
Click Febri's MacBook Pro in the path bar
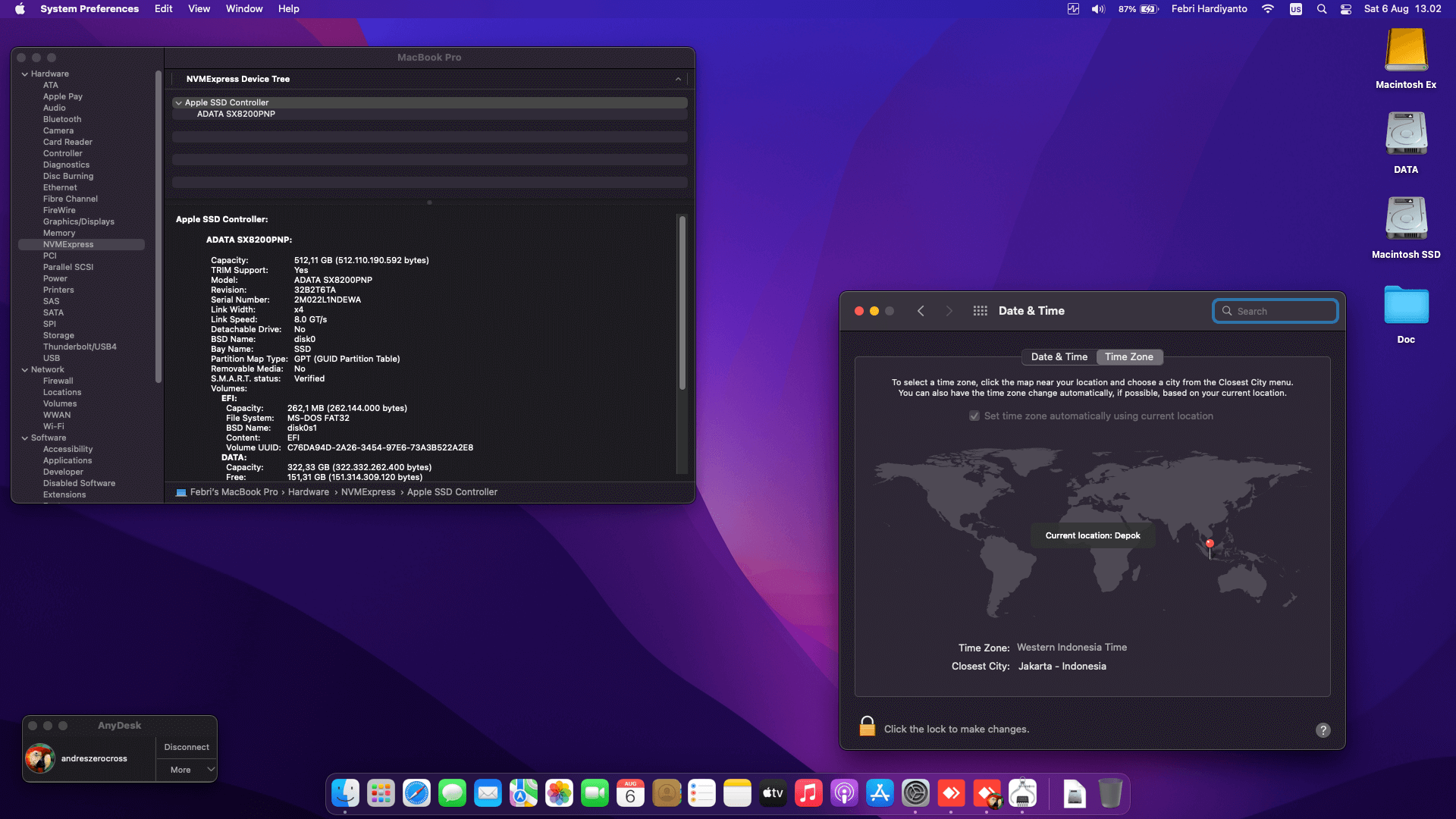234,492
